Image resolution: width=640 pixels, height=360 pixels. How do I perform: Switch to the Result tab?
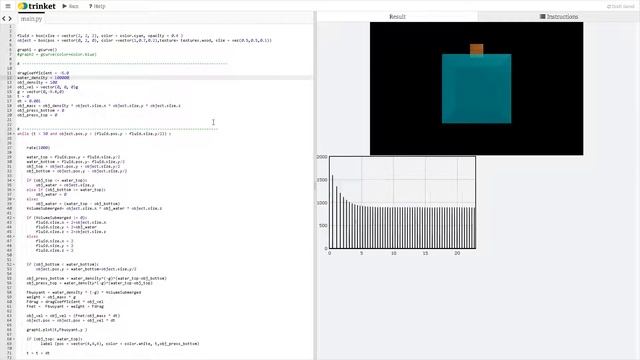[397, 16]
